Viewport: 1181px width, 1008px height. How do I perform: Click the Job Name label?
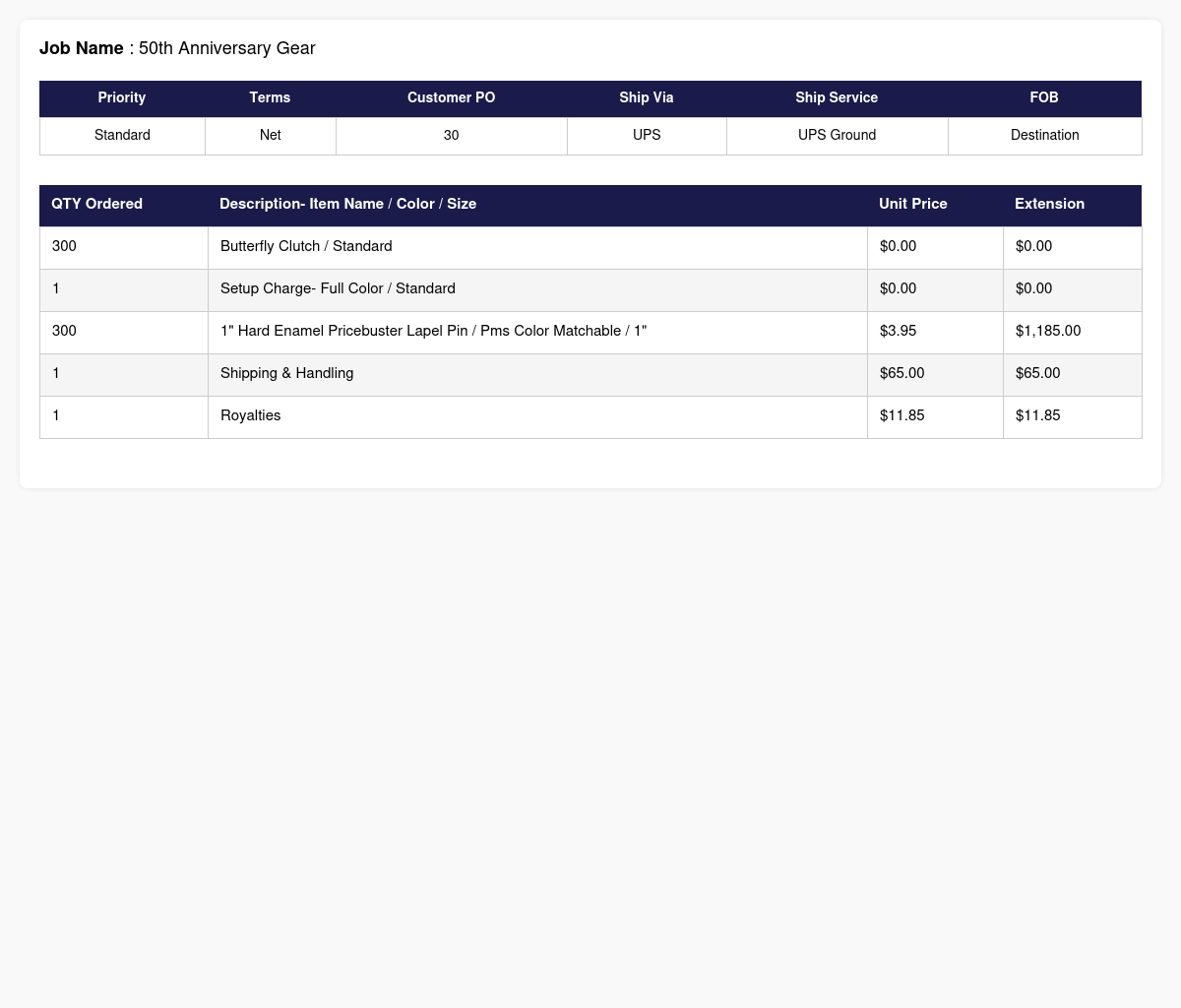[82, 48]
